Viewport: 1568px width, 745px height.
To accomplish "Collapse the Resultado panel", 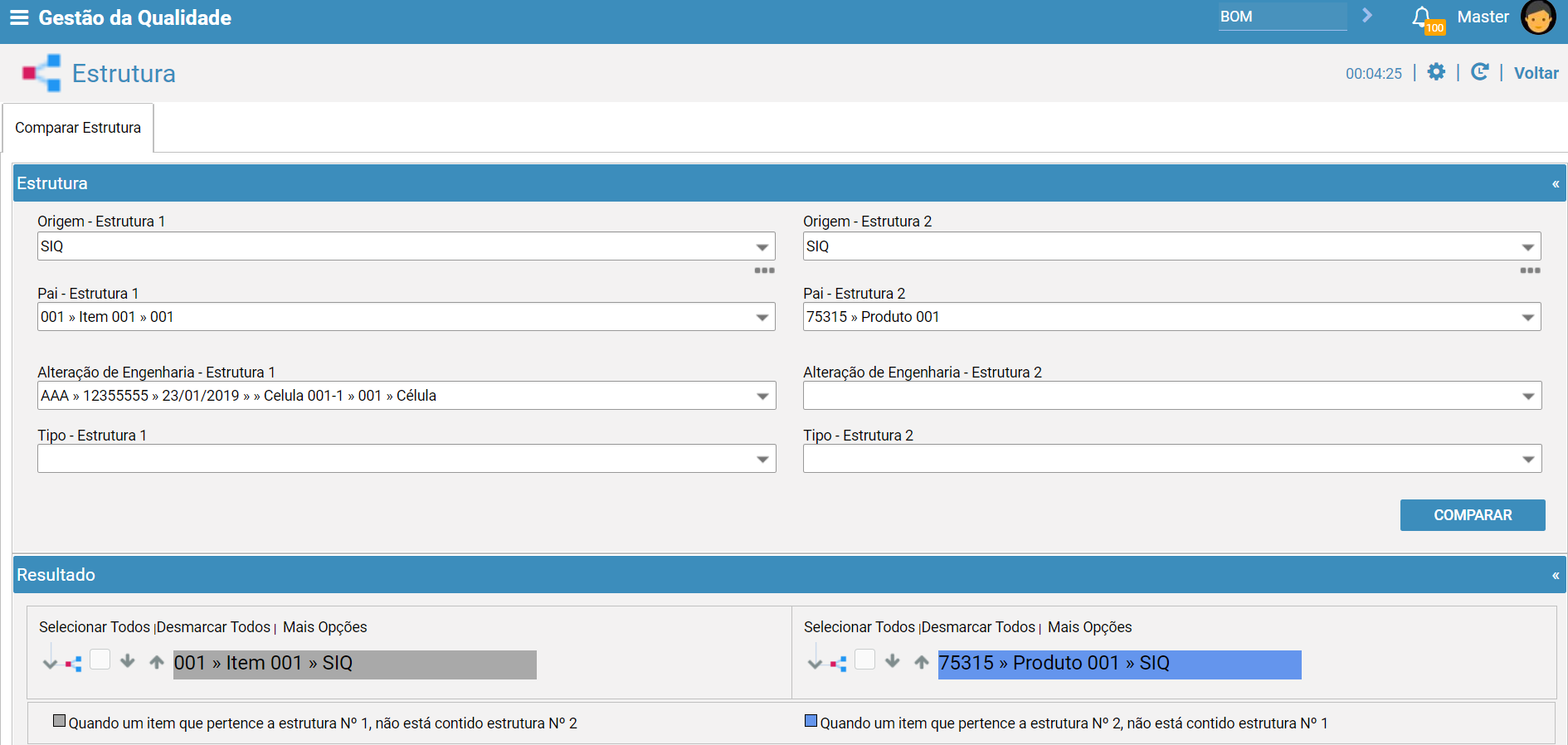I will (1556, 575).
